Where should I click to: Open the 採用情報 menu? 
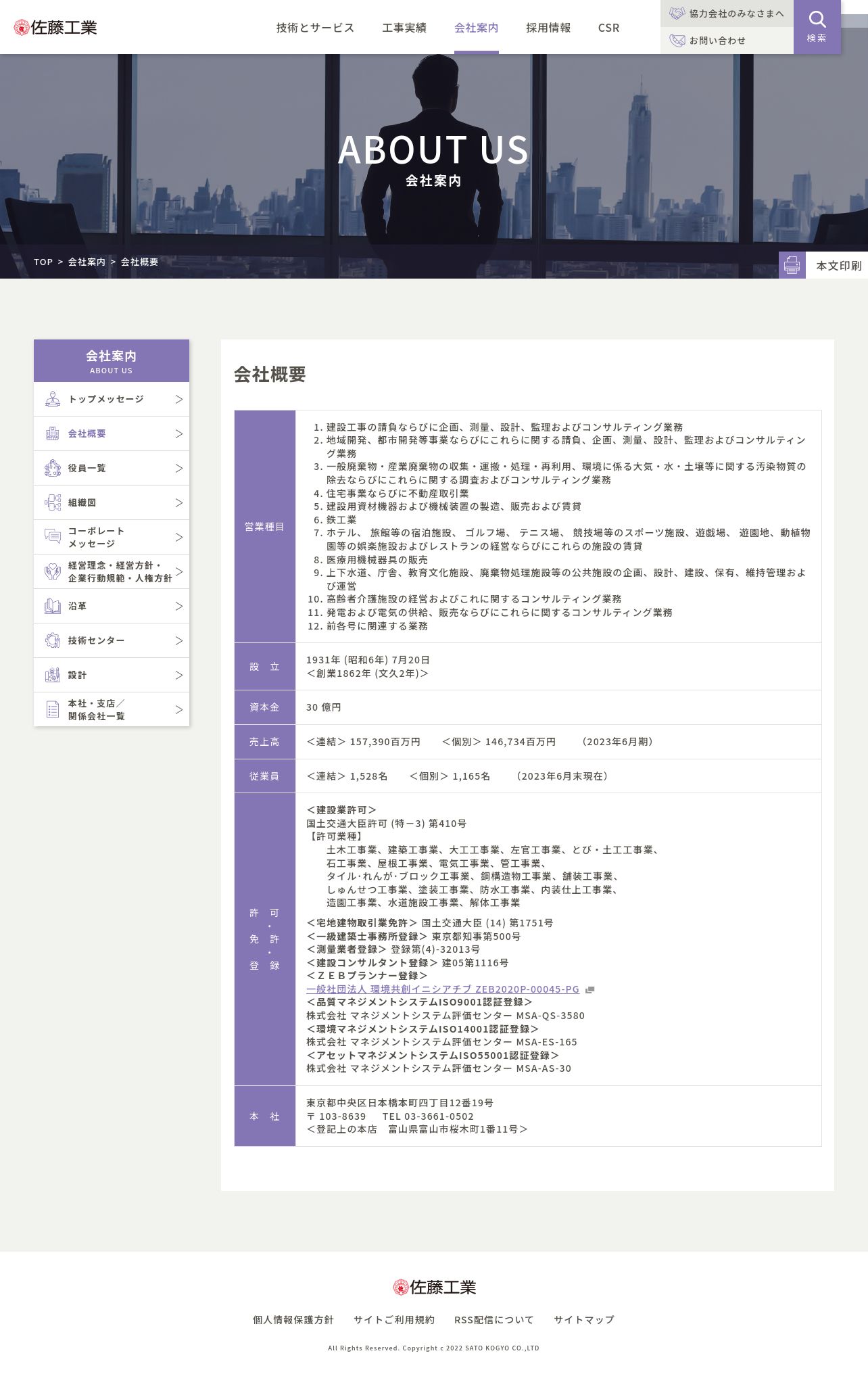548,28
